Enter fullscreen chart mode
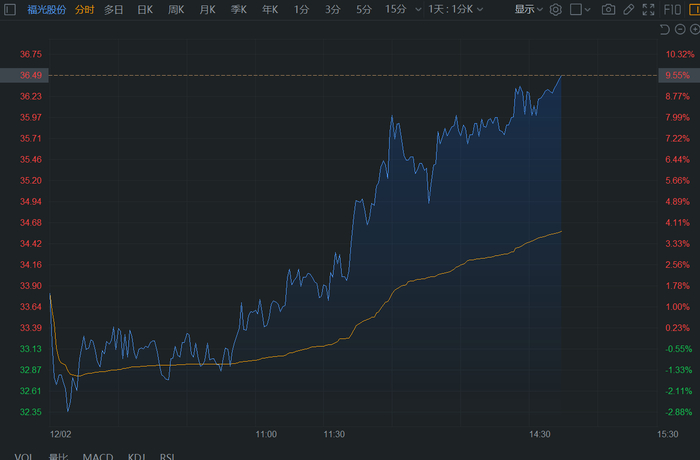 pyautogui.click(x=648, y=9)
